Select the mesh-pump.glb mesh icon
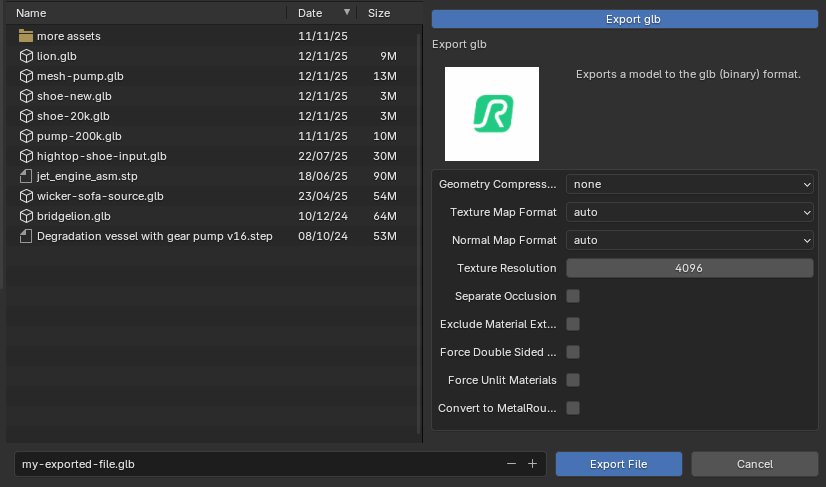Viewport: 826px width, 487px height. pos(26,76)
